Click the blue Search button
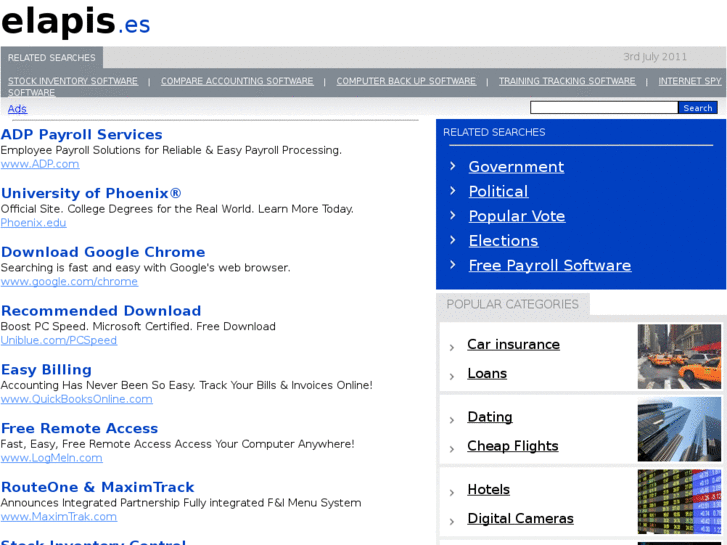This screenshot has height=545, width=727. (698, 108)
